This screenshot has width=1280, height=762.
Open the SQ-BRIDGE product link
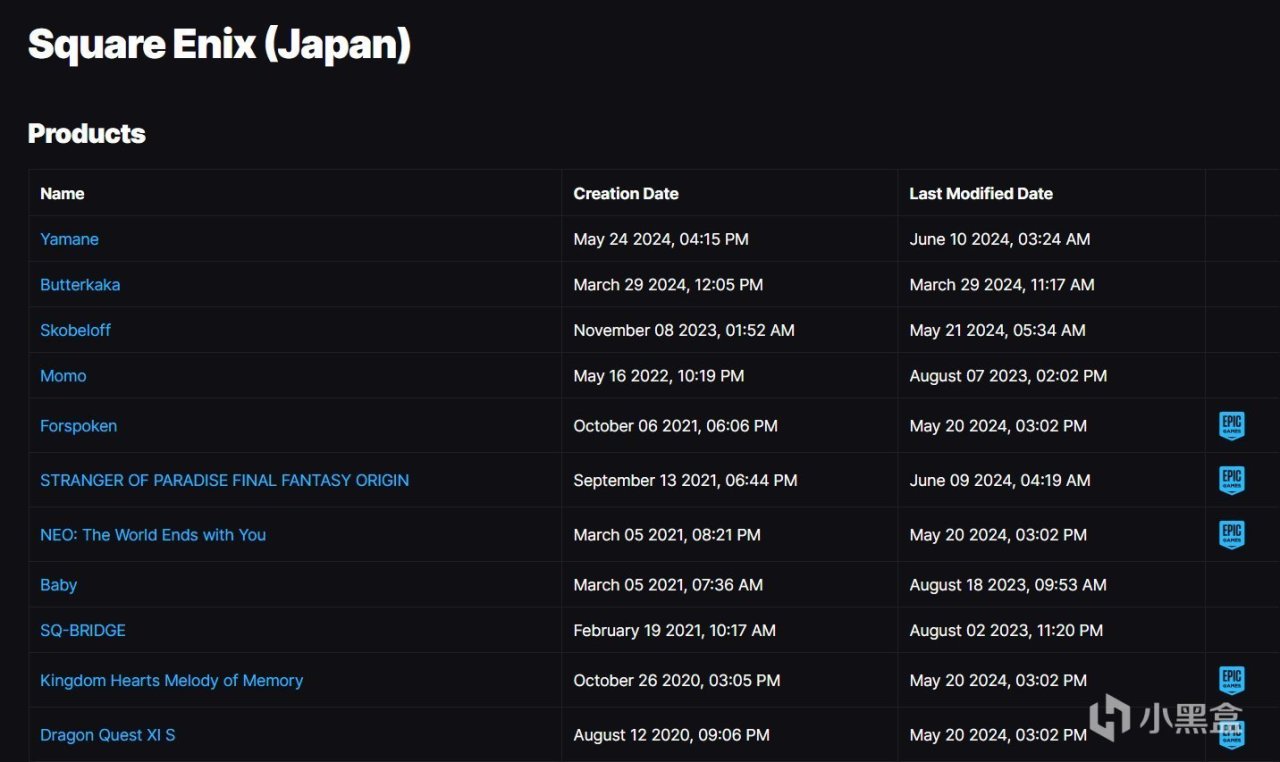click(83, 631)
